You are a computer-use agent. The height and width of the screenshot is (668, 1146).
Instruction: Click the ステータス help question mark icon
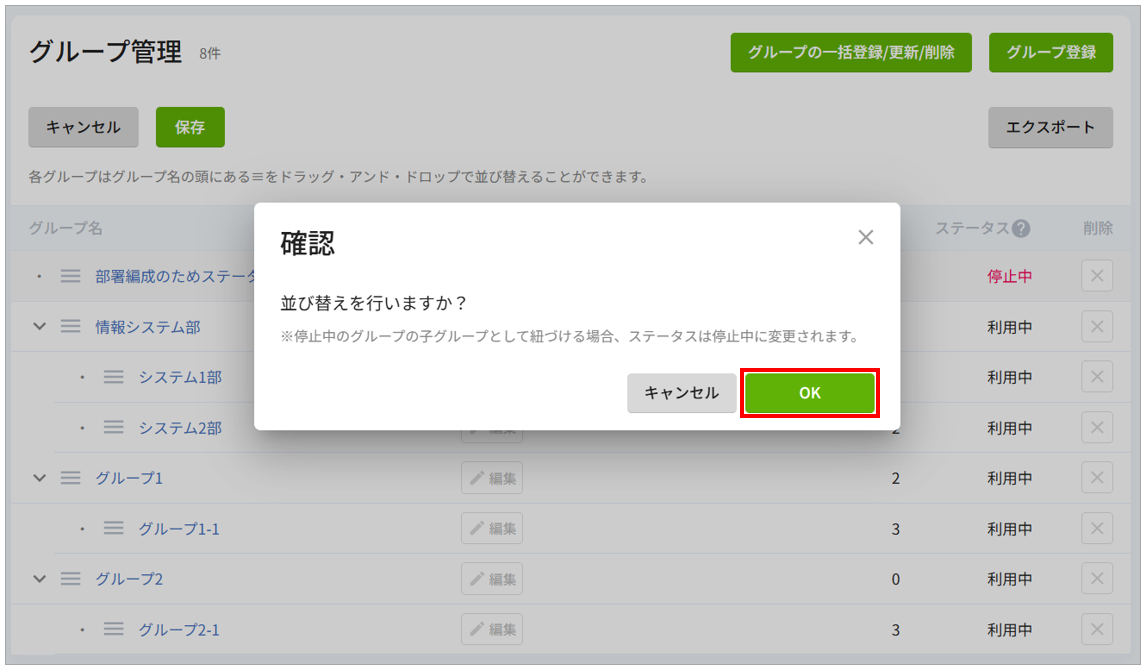[1021, 229]
